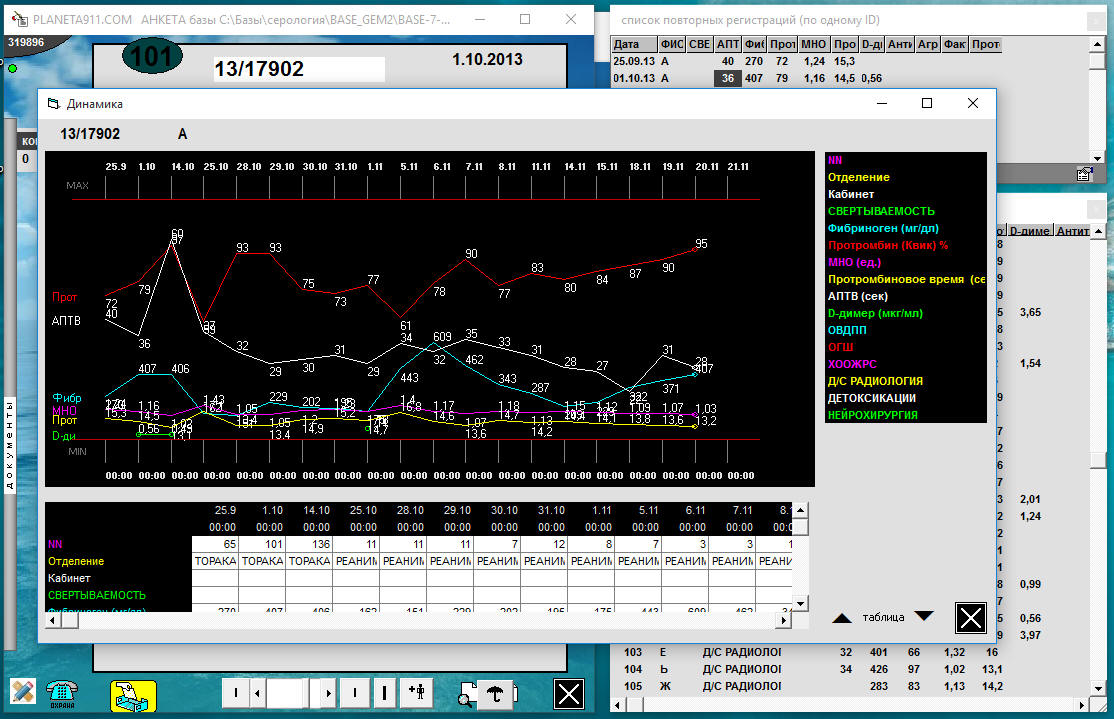Click the МНО column header
Image resolution: width=1114 pixels, height=719 pixels.
pos(813,45)
